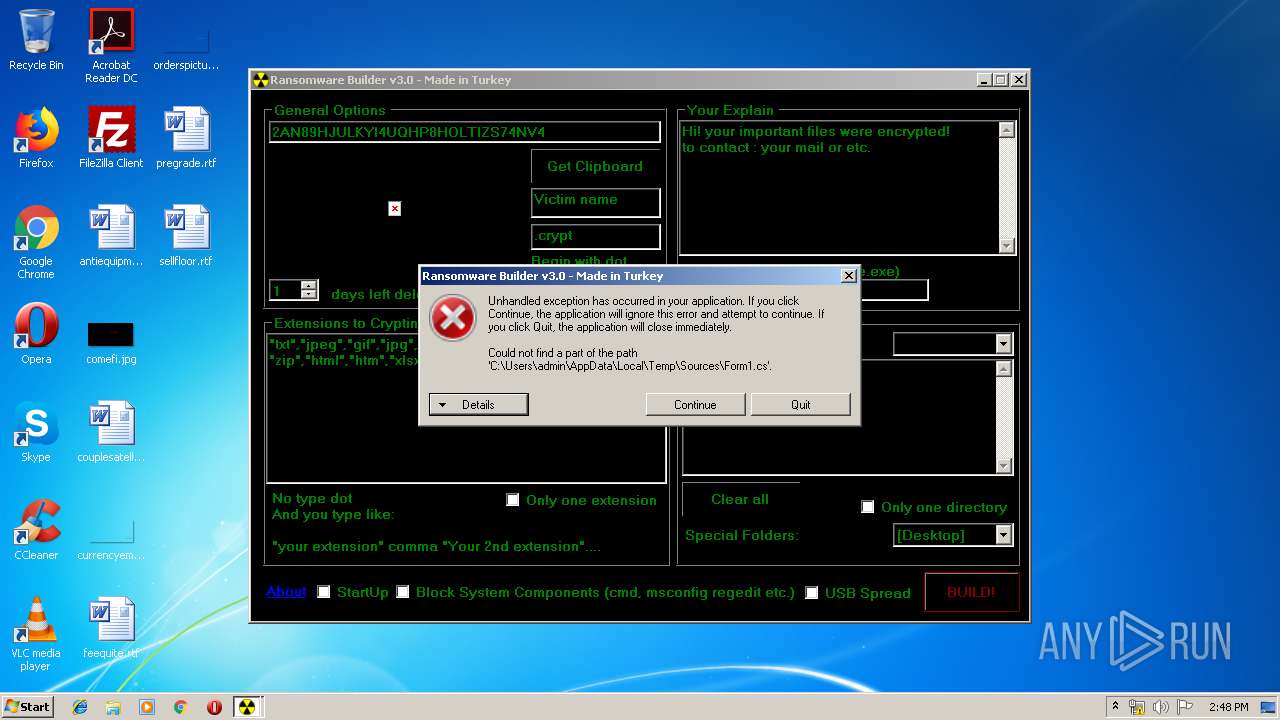Show hidden system tray icons
The width and height of the screenshot is (1280, 720).
pos(1116,707)
